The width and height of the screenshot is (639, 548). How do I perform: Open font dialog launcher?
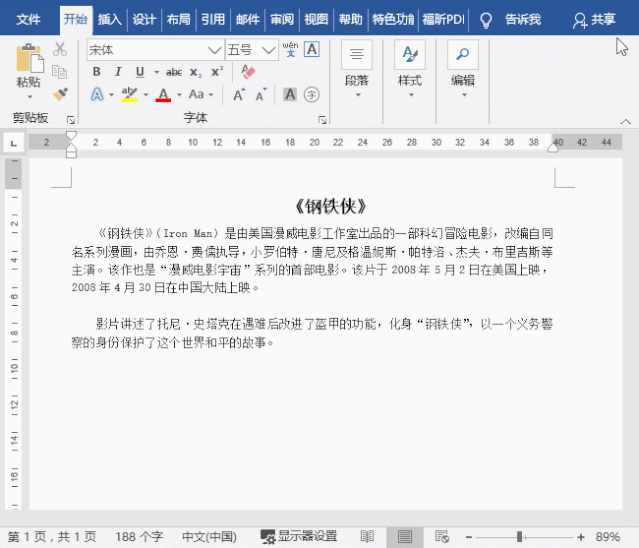click(322, 120)
